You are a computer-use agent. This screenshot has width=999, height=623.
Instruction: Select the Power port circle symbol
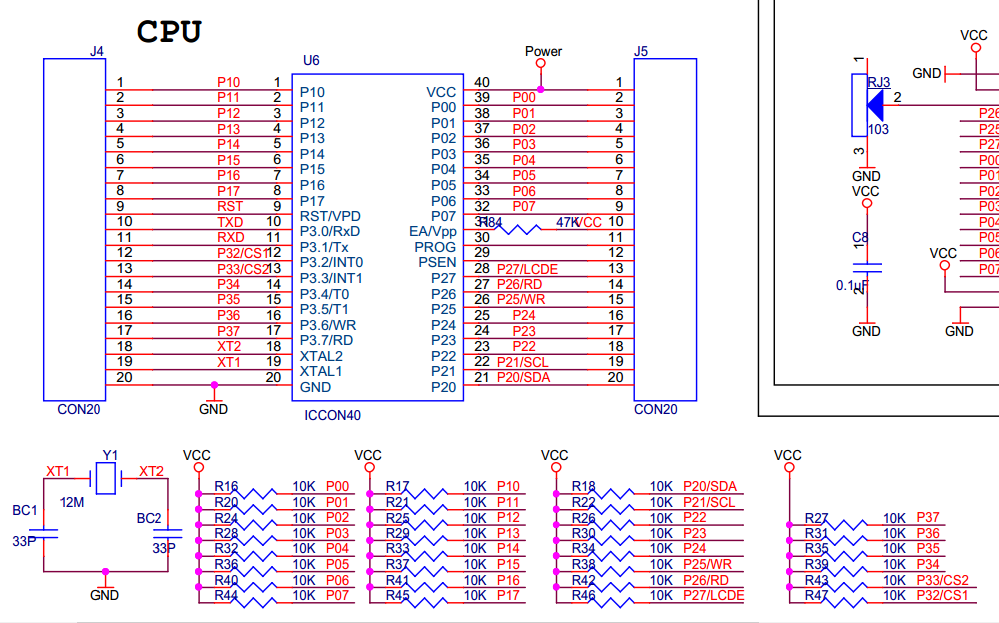tap(541, 64)
